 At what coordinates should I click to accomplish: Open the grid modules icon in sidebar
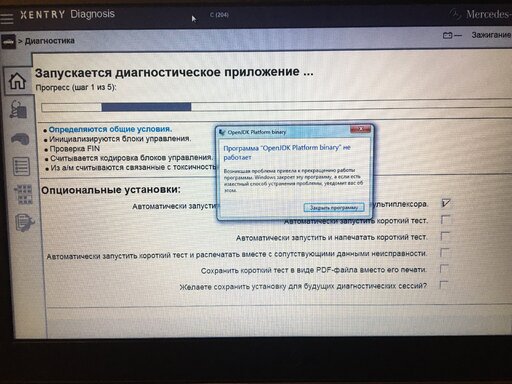[23, 194]
